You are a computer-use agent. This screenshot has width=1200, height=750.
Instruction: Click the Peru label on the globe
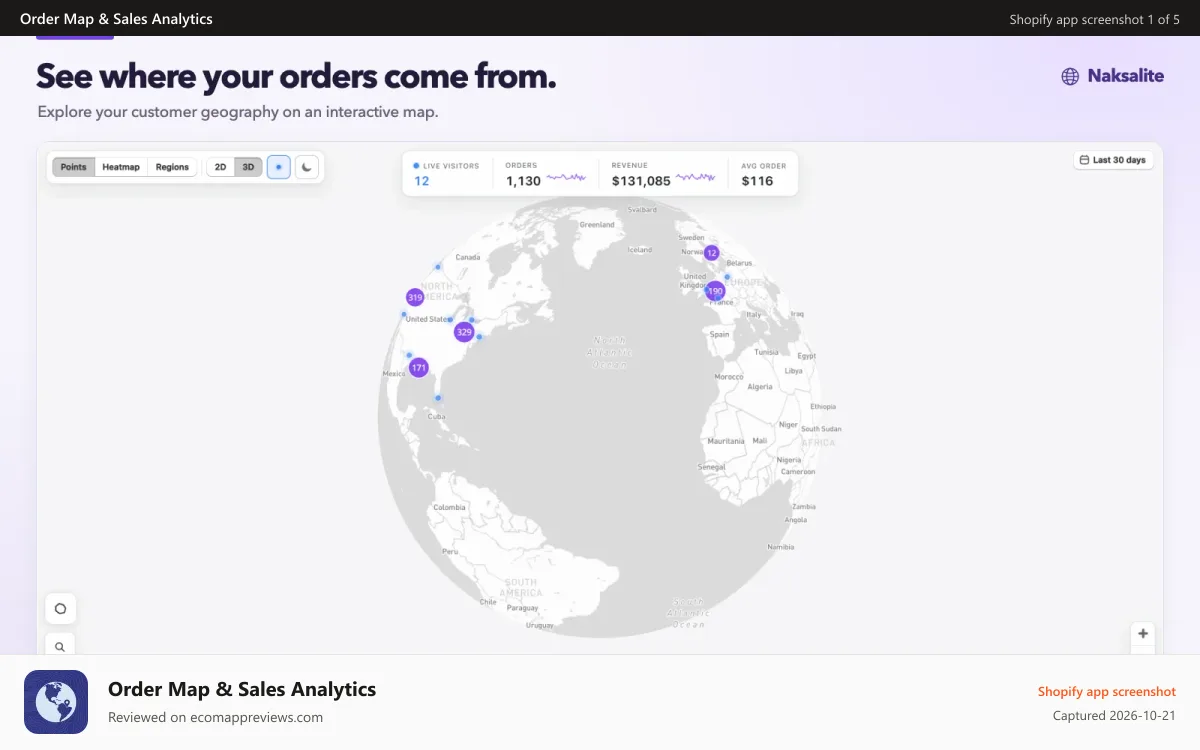click(x=450, y=551)
